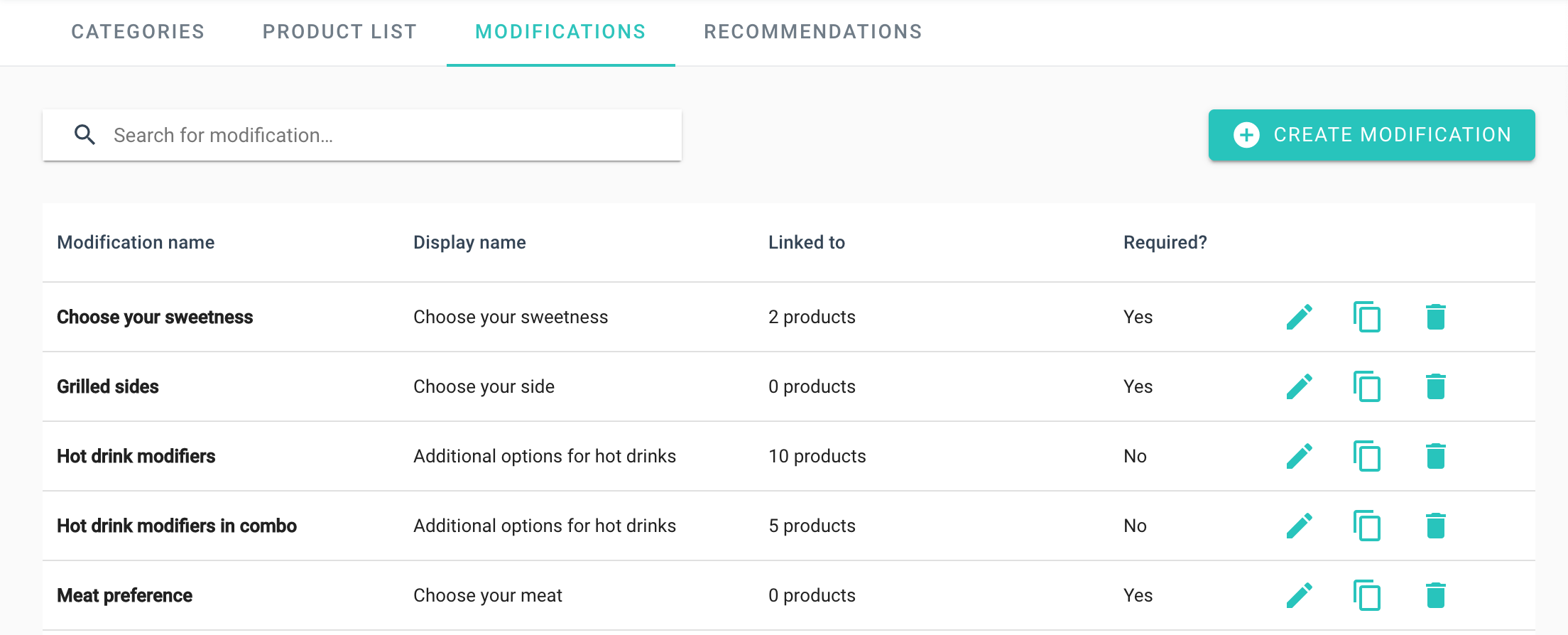1568x635 pixels.
Task: Edit the Meat preference modification
Action: coord(1299,595)
